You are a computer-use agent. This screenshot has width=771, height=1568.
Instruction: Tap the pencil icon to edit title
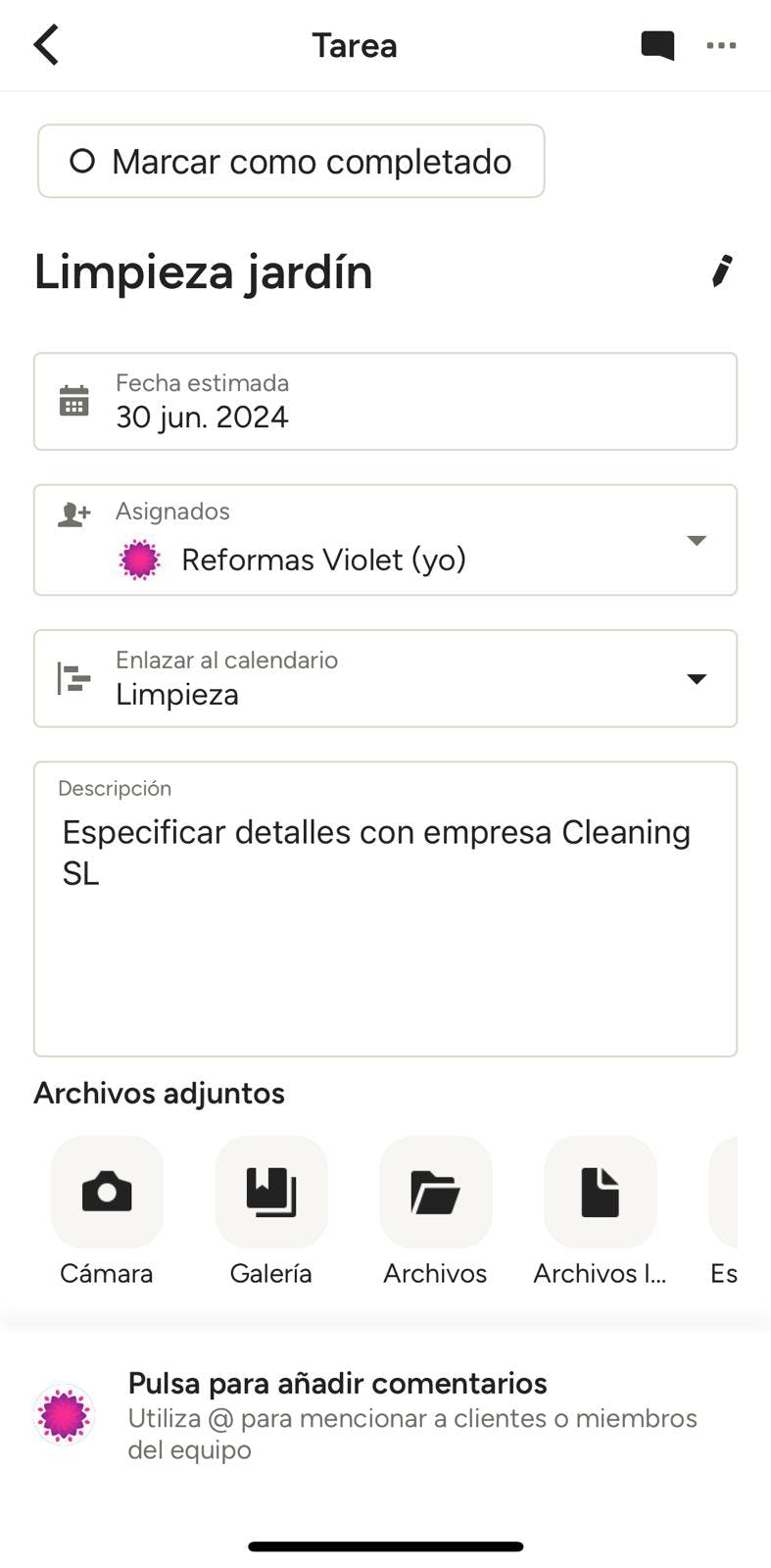(x=722, y=271)
